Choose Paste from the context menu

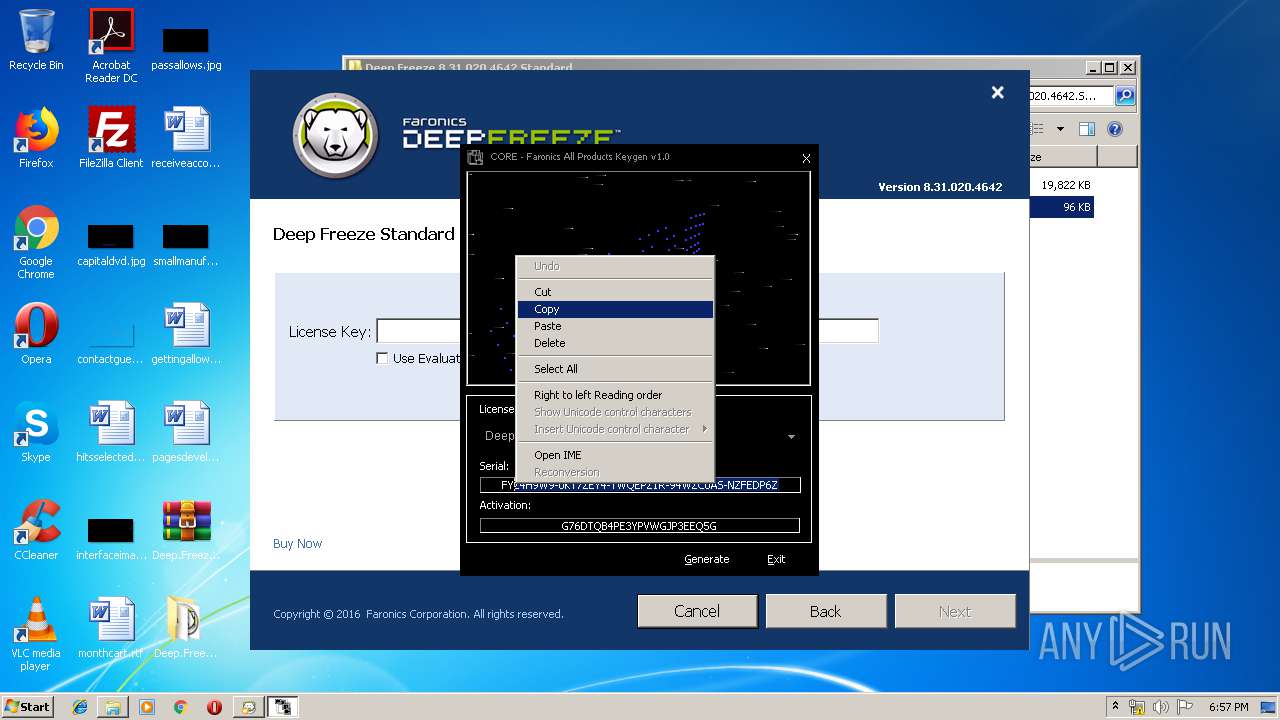616,326
